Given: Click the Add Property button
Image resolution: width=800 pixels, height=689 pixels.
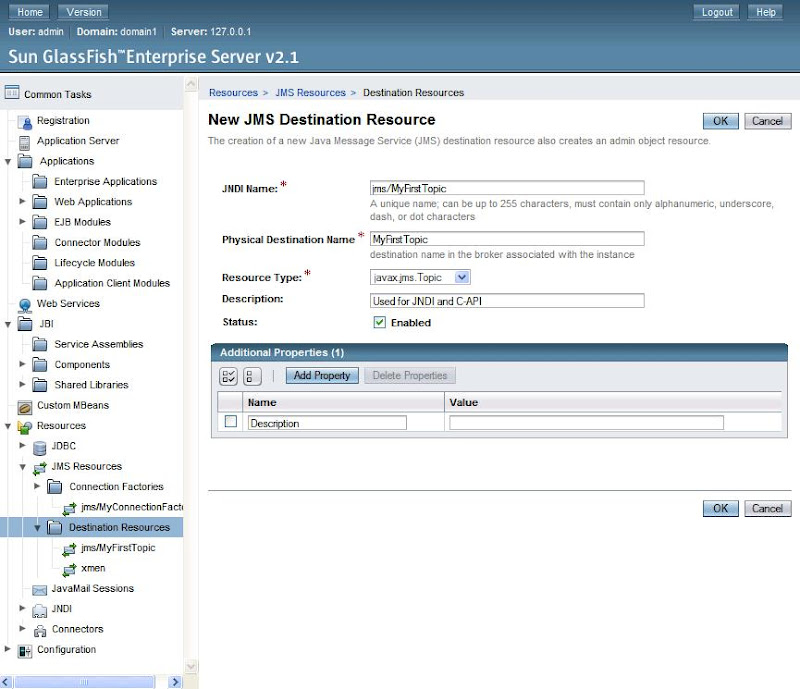Looking at the screenshot, I should [x=322, y=375].
